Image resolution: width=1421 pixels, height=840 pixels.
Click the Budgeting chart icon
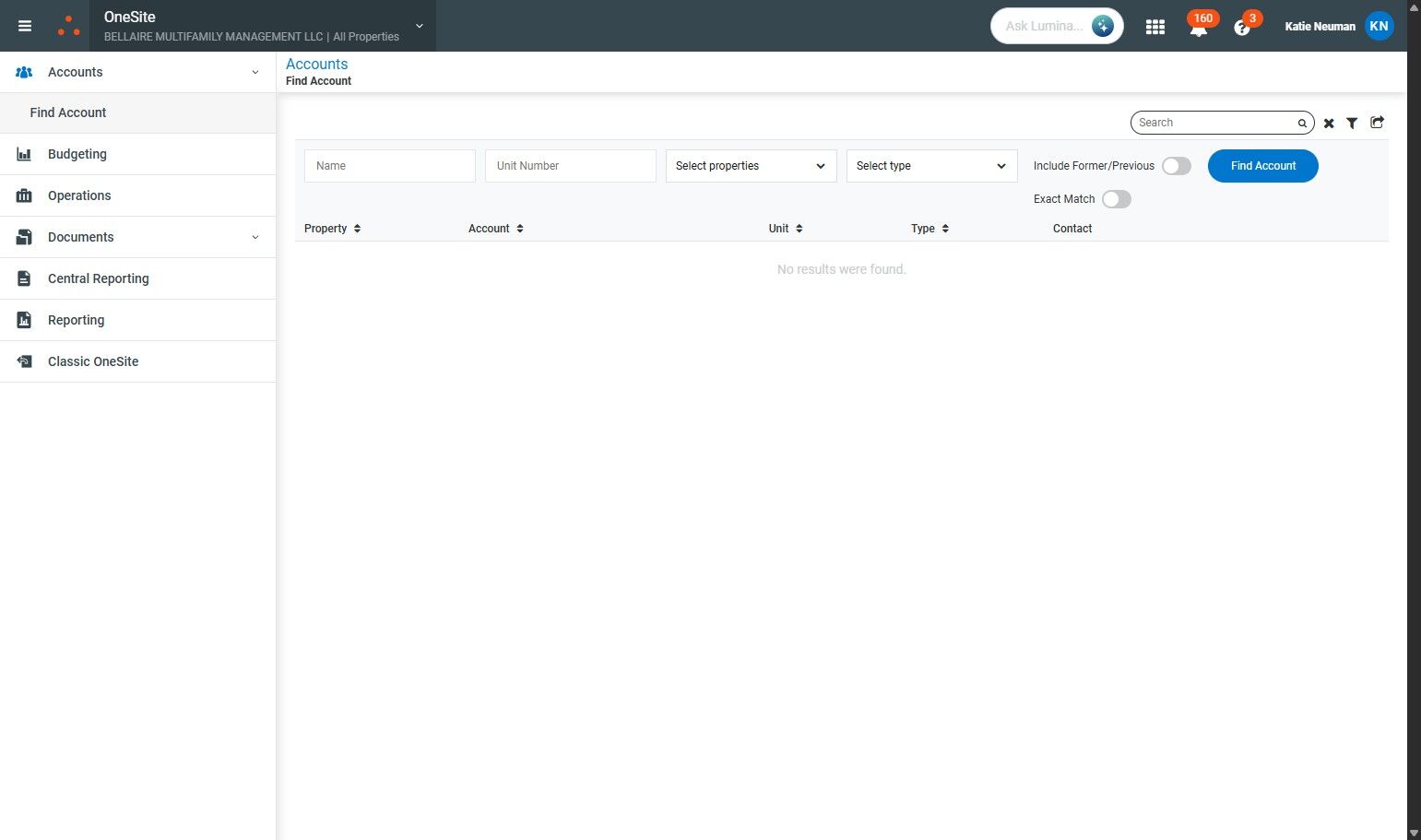[x=25, y=154]
